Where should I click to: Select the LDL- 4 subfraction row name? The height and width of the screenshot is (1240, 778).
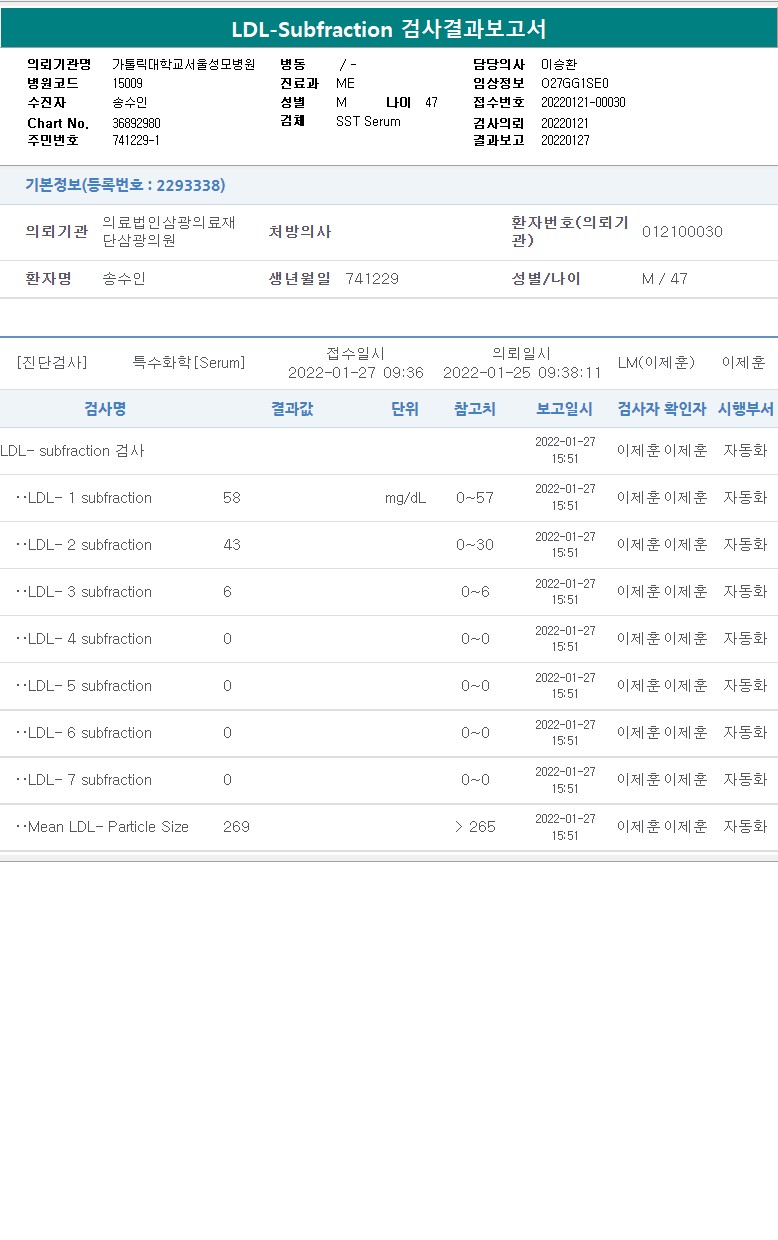[x=84, y=638]
